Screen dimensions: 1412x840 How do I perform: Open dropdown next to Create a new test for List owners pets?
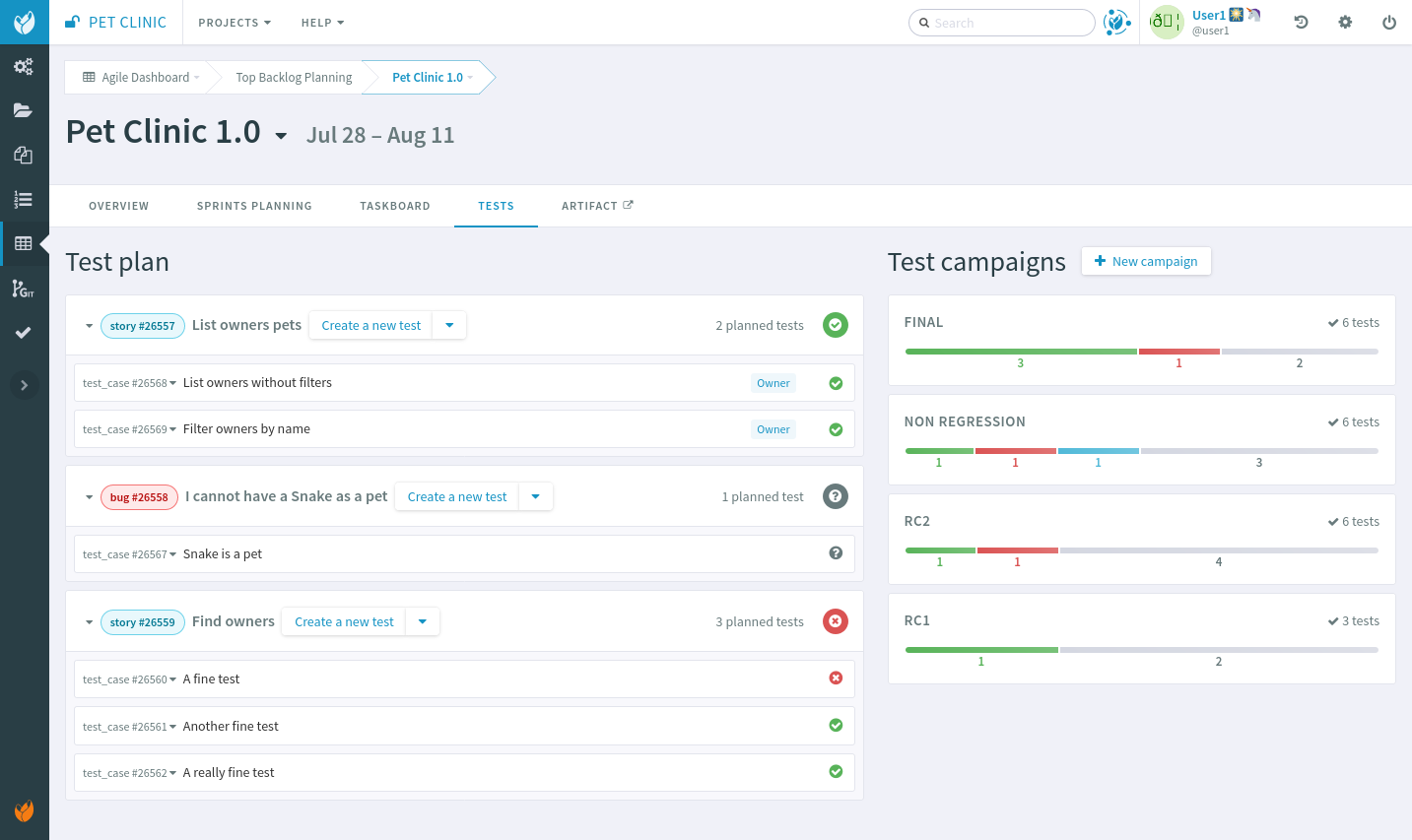point(449,325)
